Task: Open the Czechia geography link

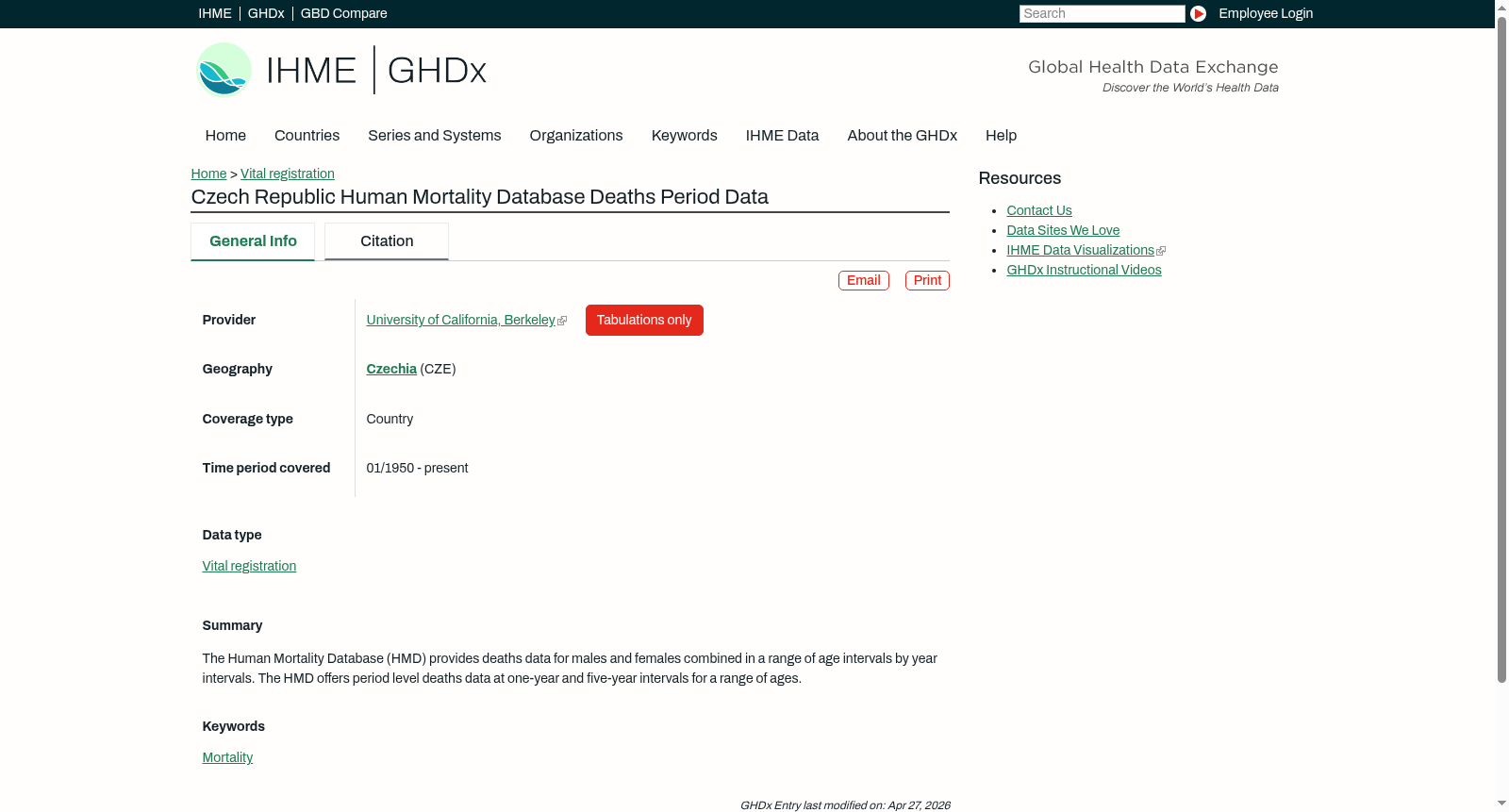Action: [391, 369]
